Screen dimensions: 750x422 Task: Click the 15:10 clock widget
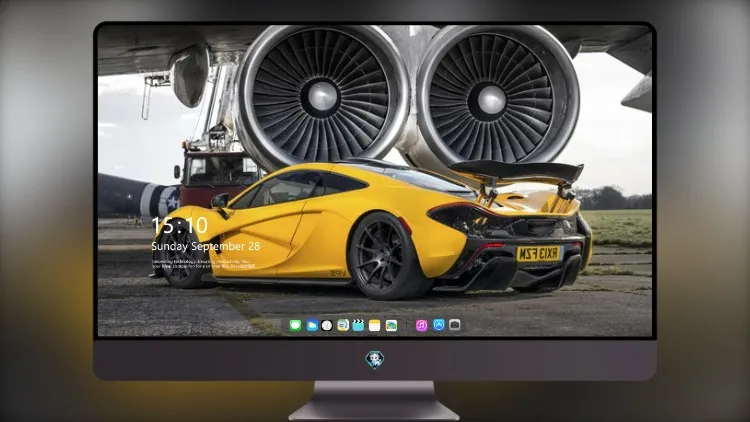180,225
